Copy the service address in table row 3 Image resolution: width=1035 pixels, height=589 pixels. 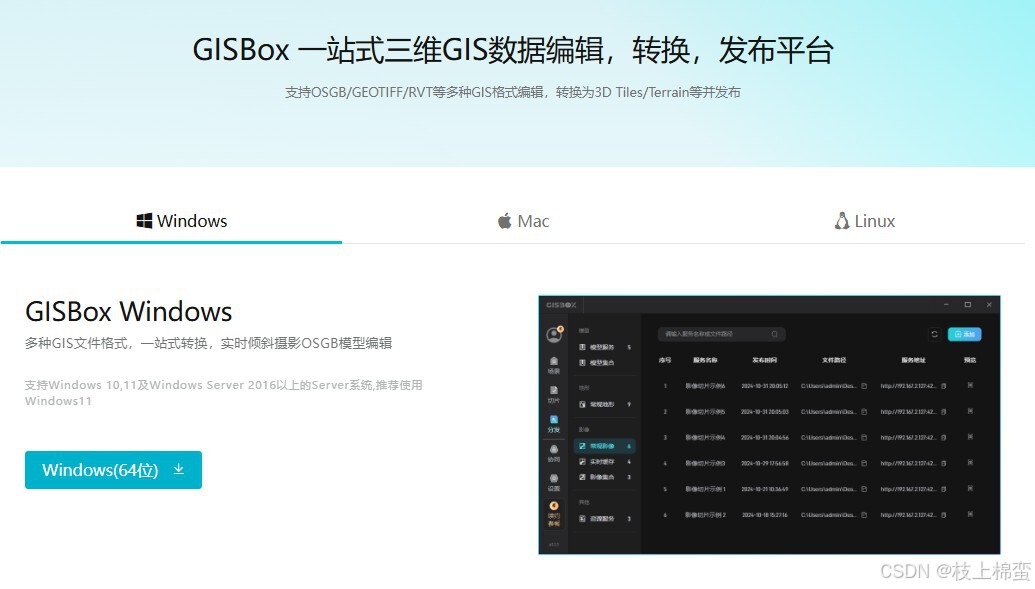click(x=943, y=437)
